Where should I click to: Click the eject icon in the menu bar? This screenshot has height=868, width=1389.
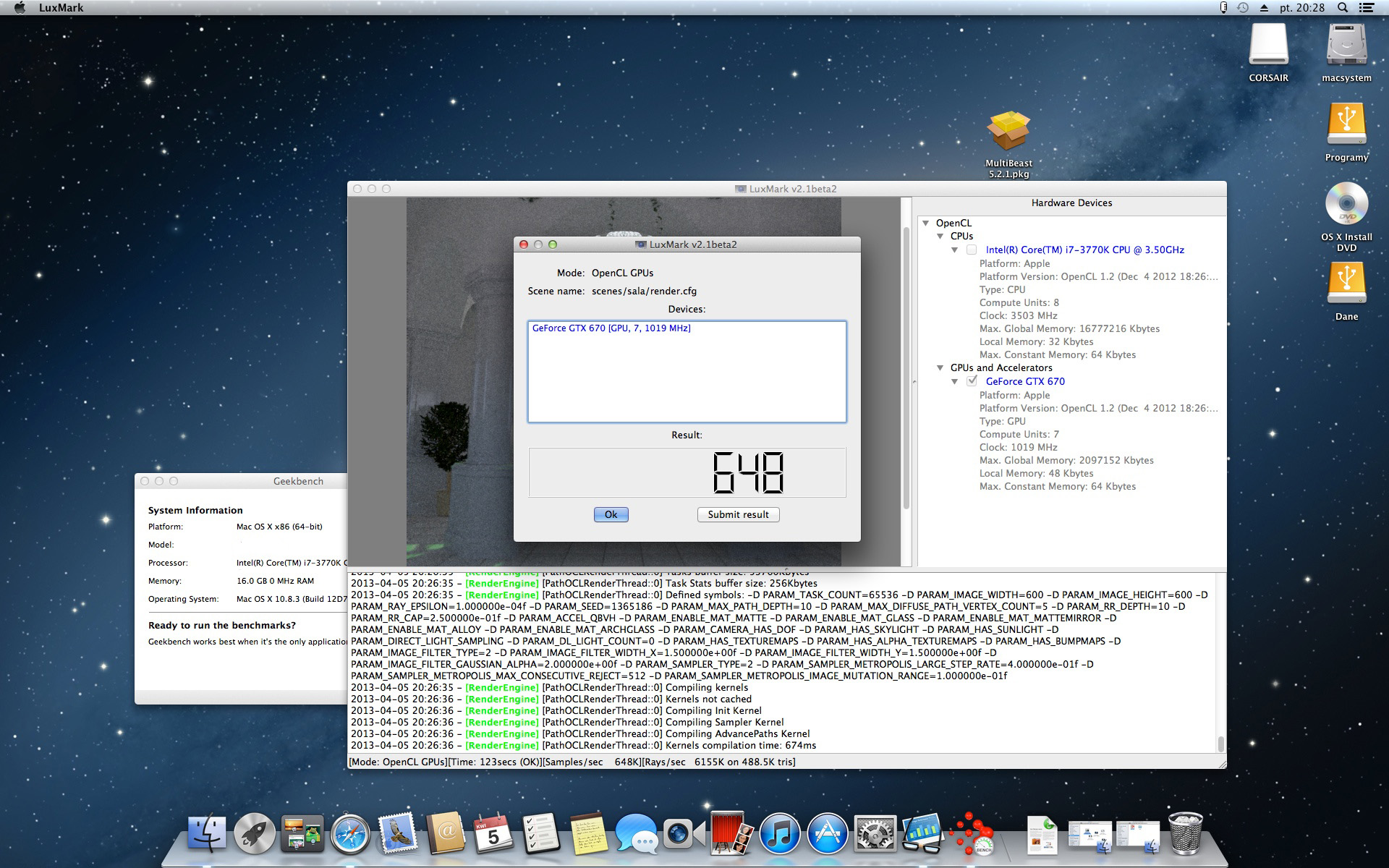point(1264,8)
